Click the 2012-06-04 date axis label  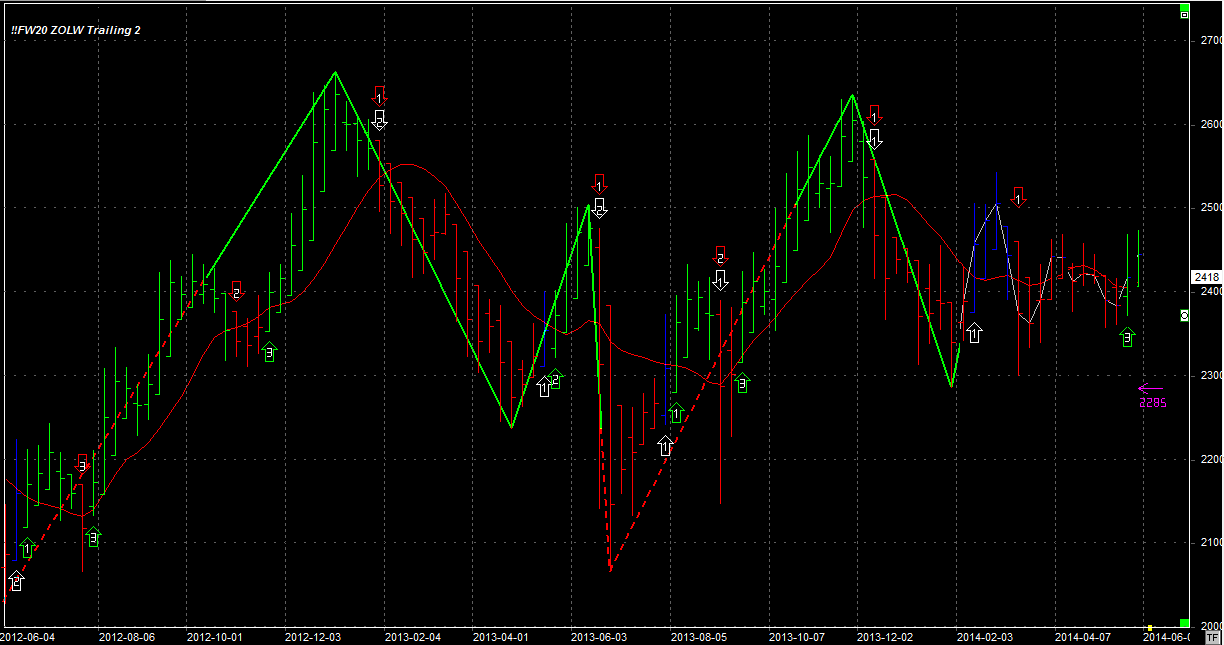[x=28, y=636]
